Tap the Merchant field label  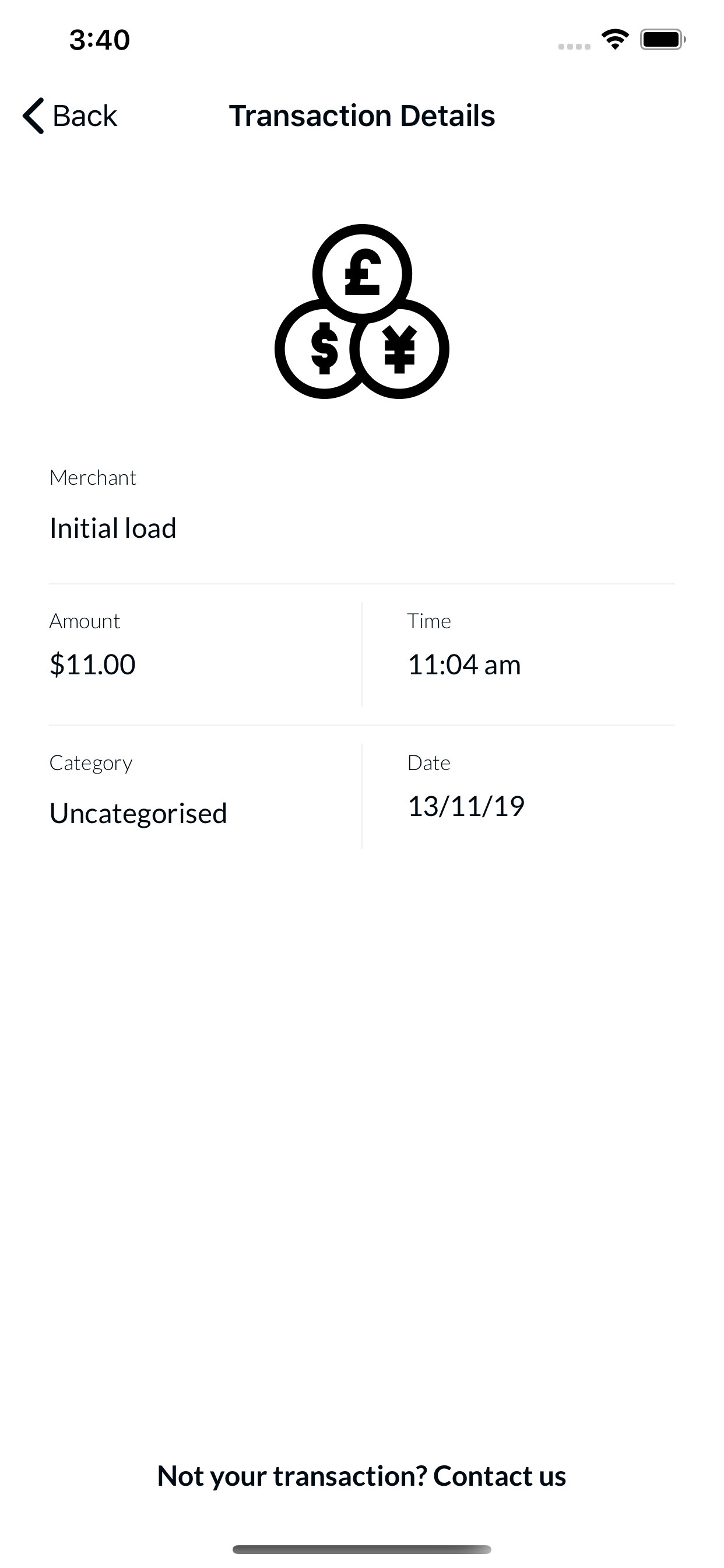click(x=93, y=478)
